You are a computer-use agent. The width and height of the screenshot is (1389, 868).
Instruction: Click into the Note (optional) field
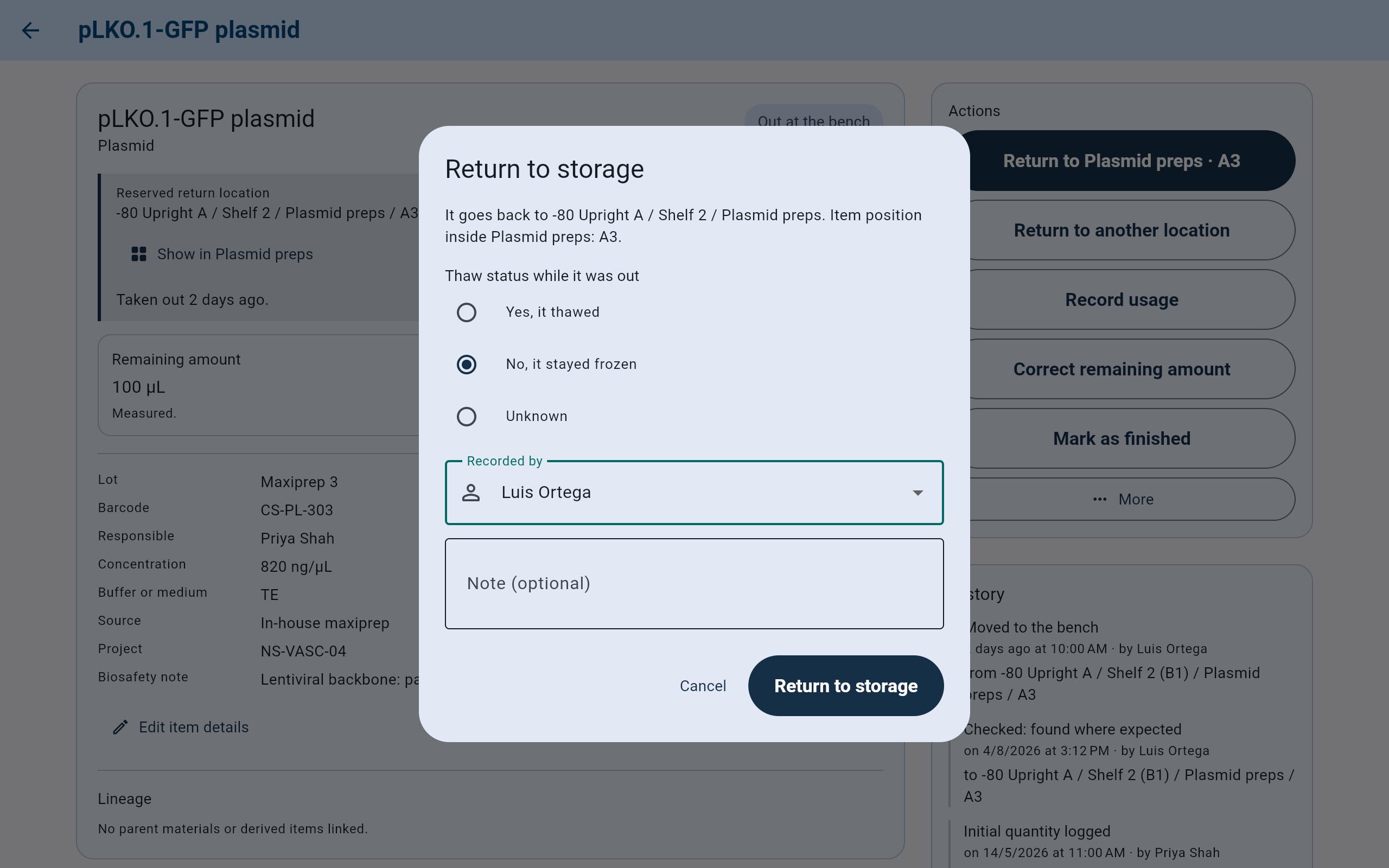(x=694, y=583)
